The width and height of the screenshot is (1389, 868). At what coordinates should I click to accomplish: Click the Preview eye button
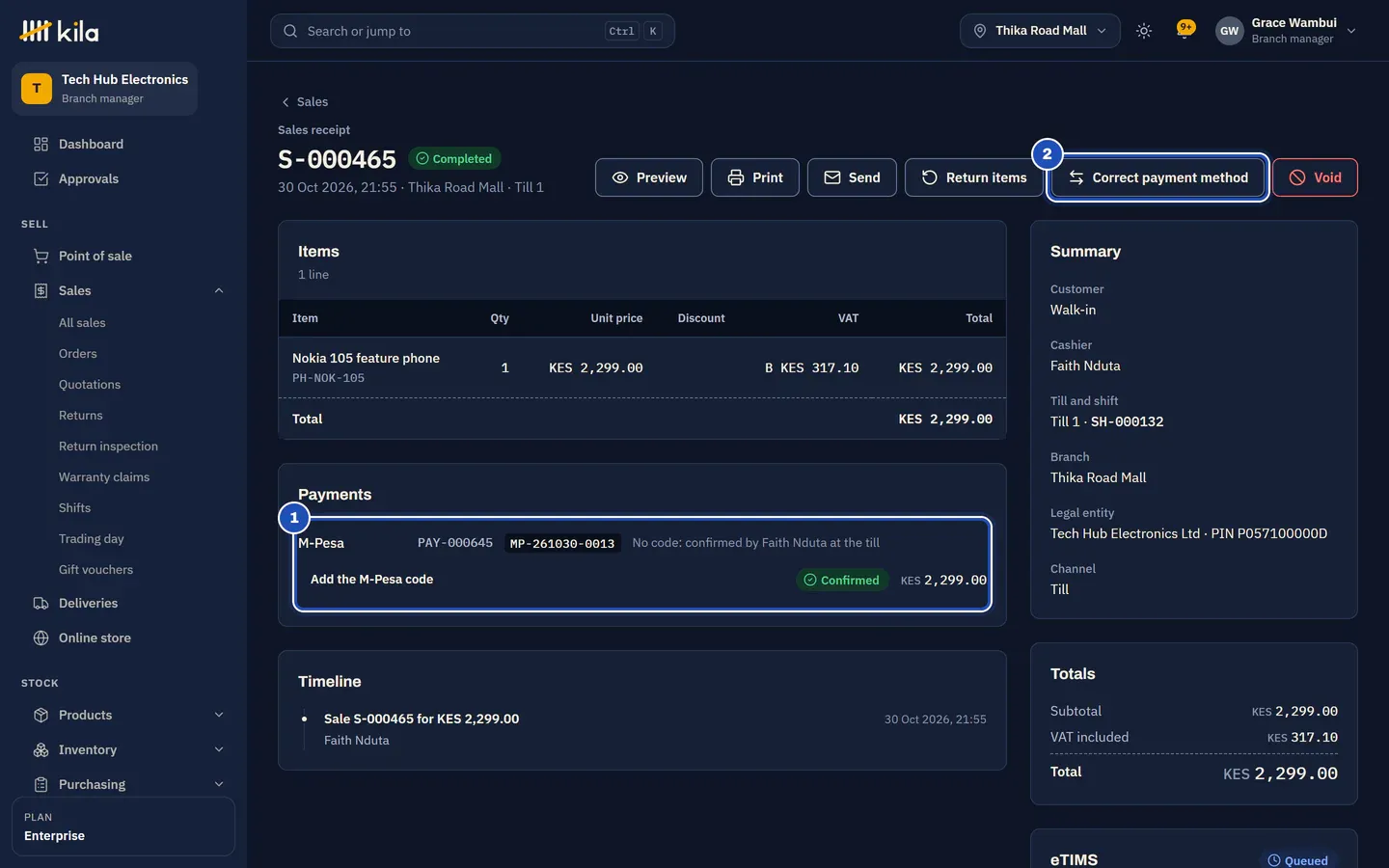pos(648,177)
